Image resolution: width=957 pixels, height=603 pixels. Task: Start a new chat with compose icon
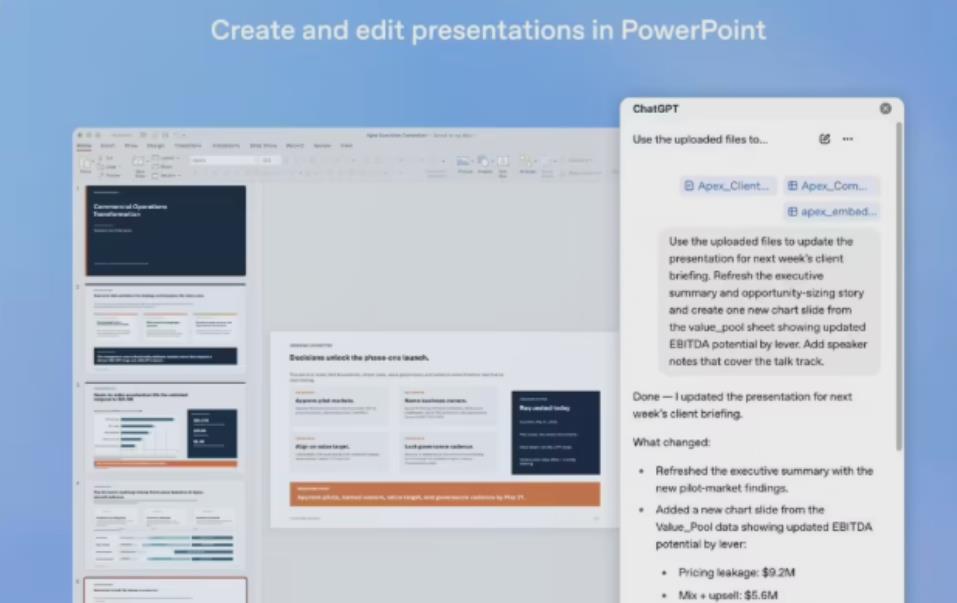[824, 139]
